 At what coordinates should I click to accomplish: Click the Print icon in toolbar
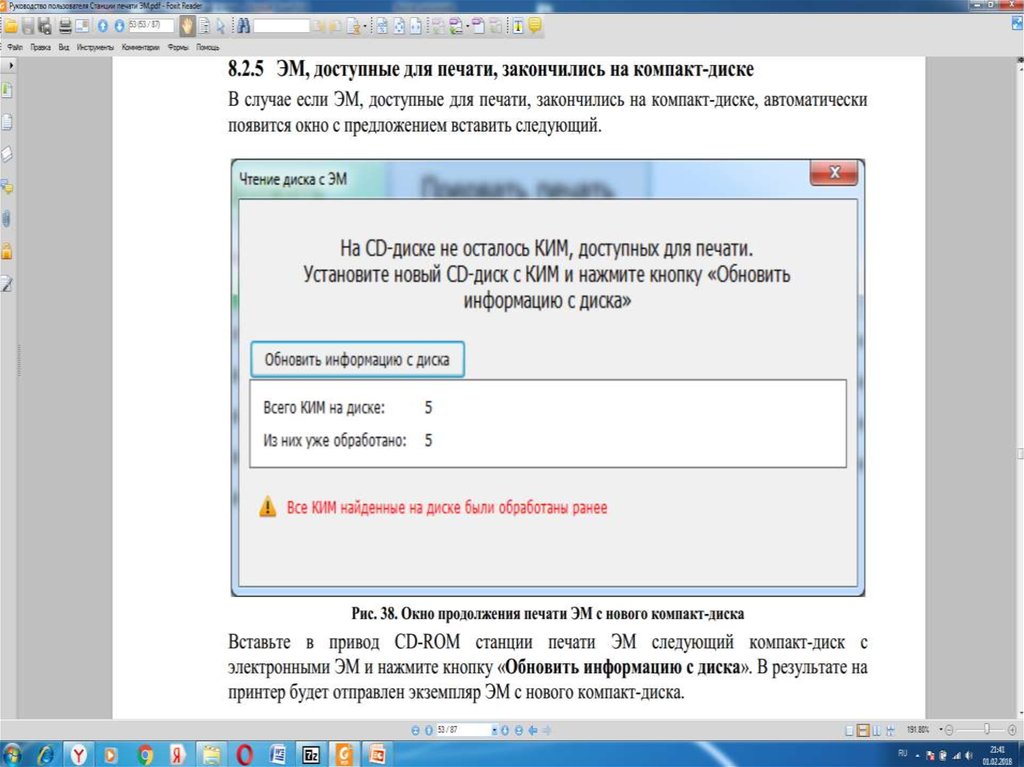(x=65, y=25)
